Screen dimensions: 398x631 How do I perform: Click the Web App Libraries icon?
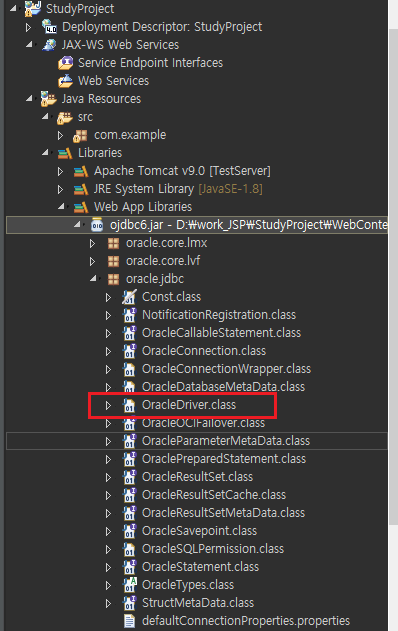coord(81,207)
